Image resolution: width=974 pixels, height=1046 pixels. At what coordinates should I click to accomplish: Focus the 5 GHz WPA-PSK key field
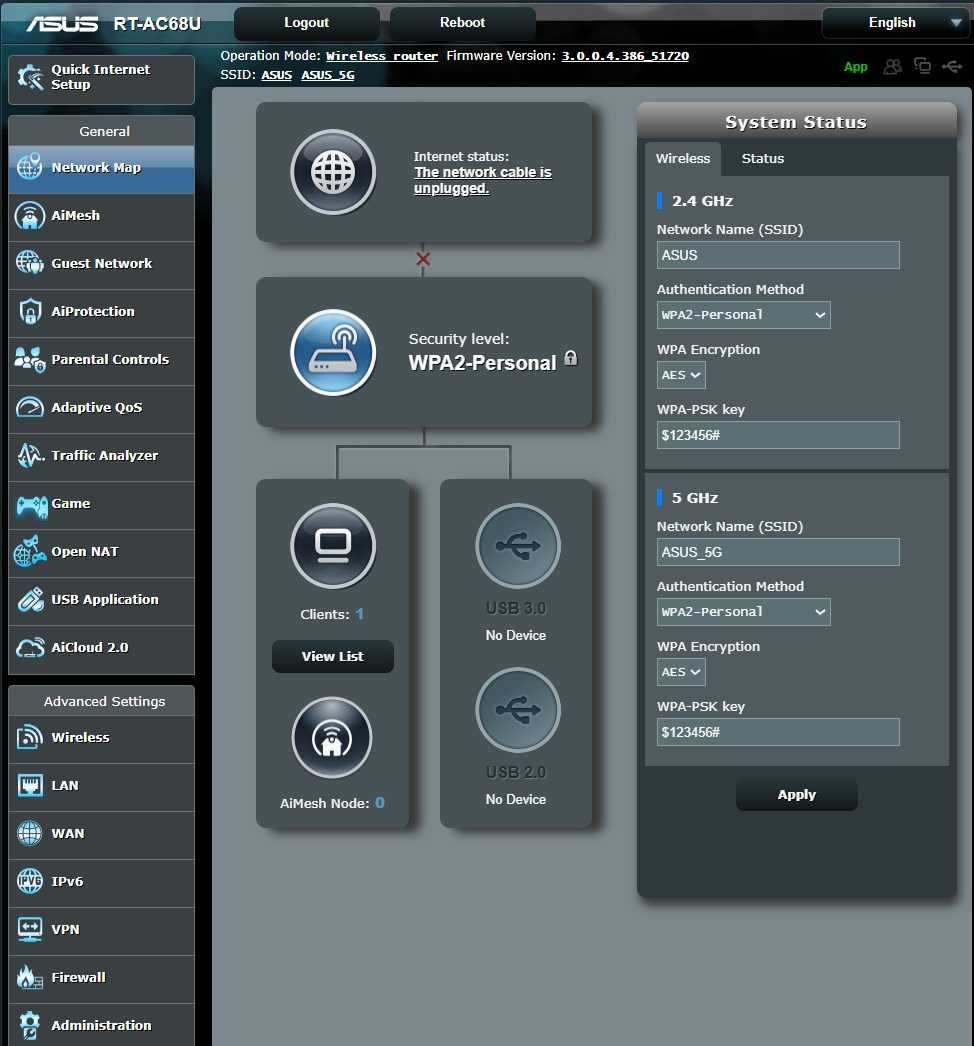[778, 732]
